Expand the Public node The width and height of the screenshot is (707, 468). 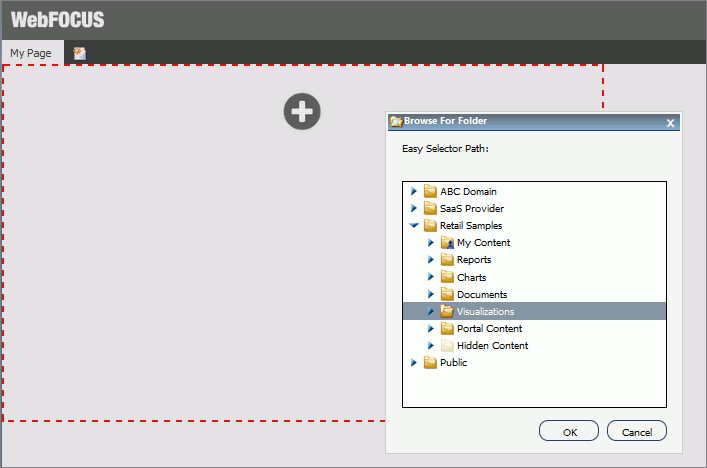pos(414,362)
